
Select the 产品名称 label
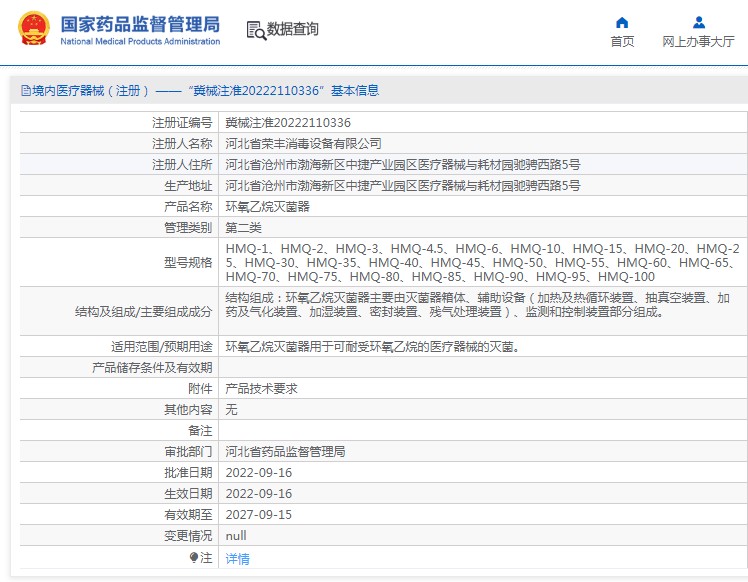[188, 207]
